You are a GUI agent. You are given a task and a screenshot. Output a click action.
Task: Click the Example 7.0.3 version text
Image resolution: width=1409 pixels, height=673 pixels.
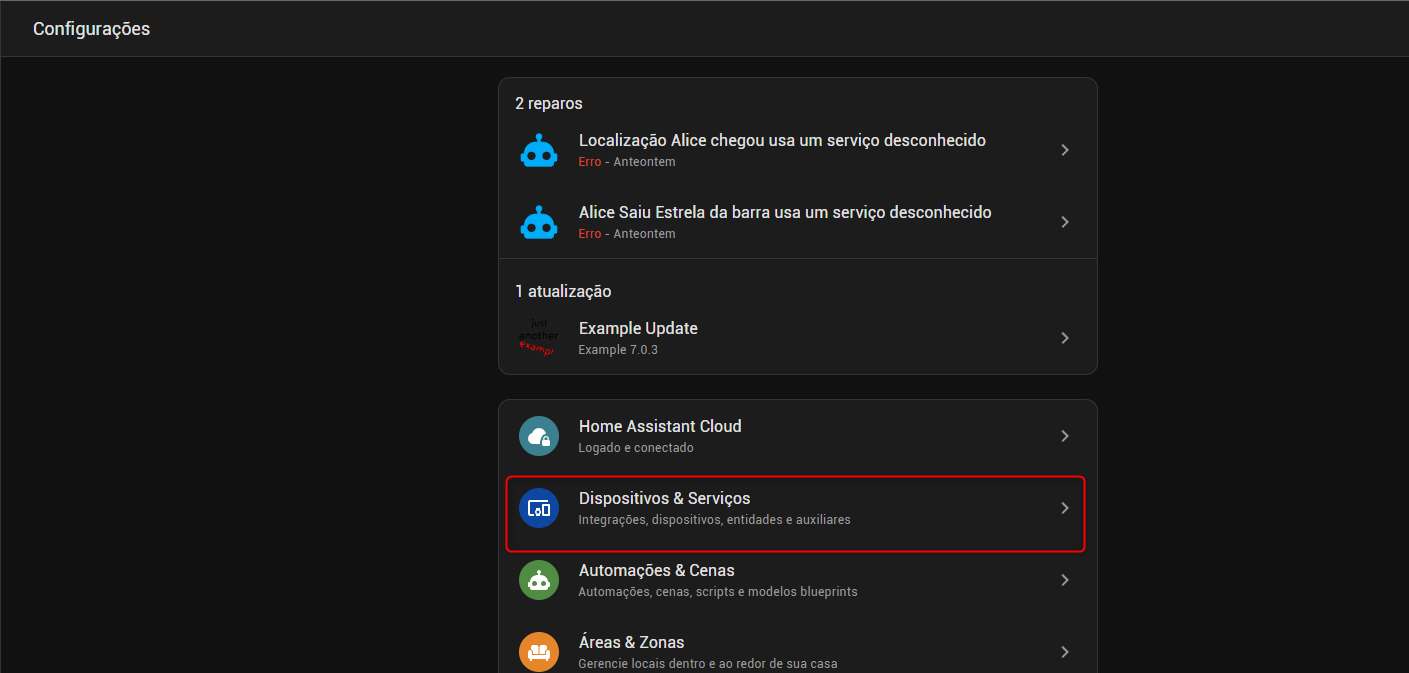pos(619,349)
